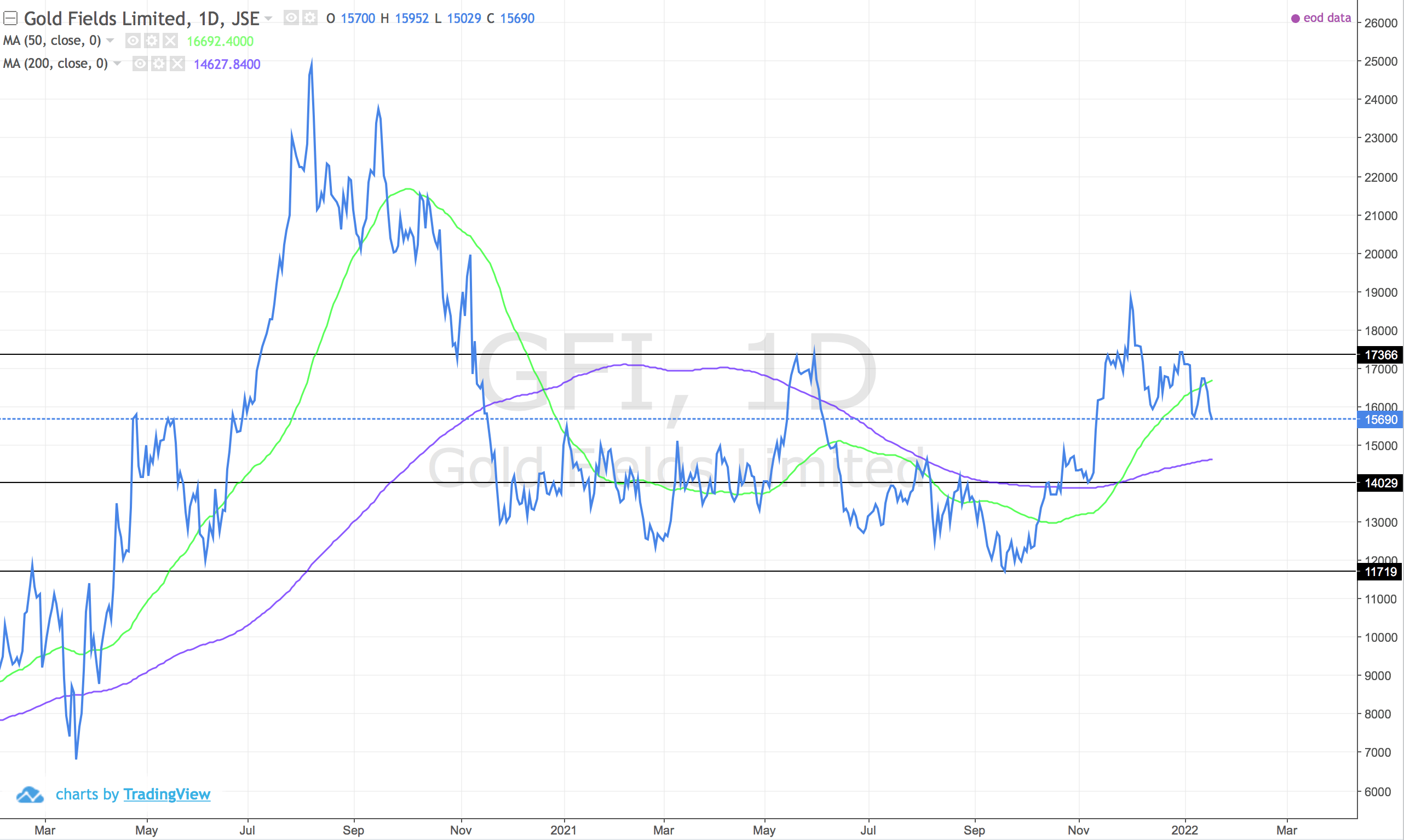Open MA 200 indicator settings gear
Viewport: 1404px width, 840px height.
[158, 64]
